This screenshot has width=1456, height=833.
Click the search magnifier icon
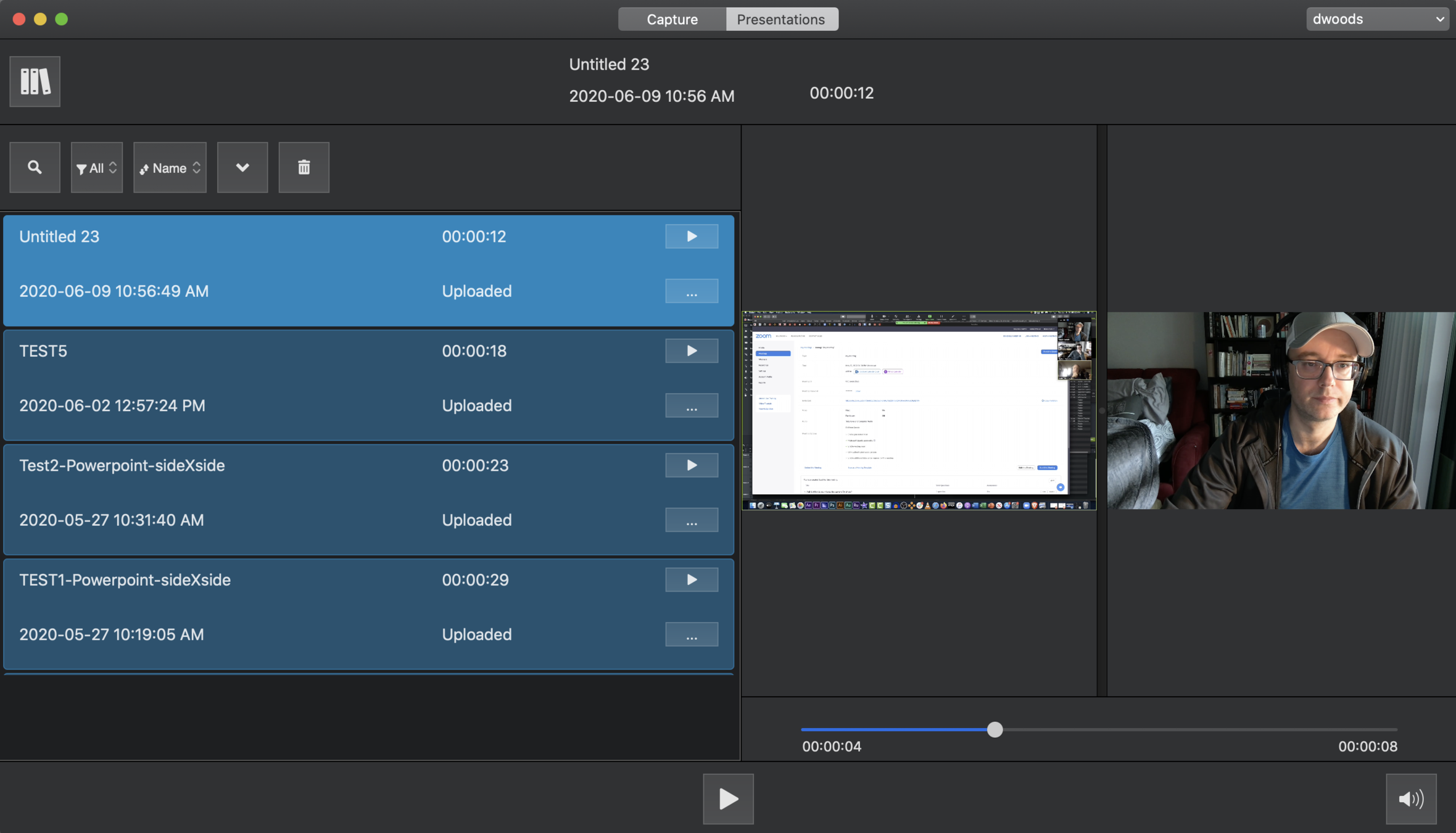[35, 167]
